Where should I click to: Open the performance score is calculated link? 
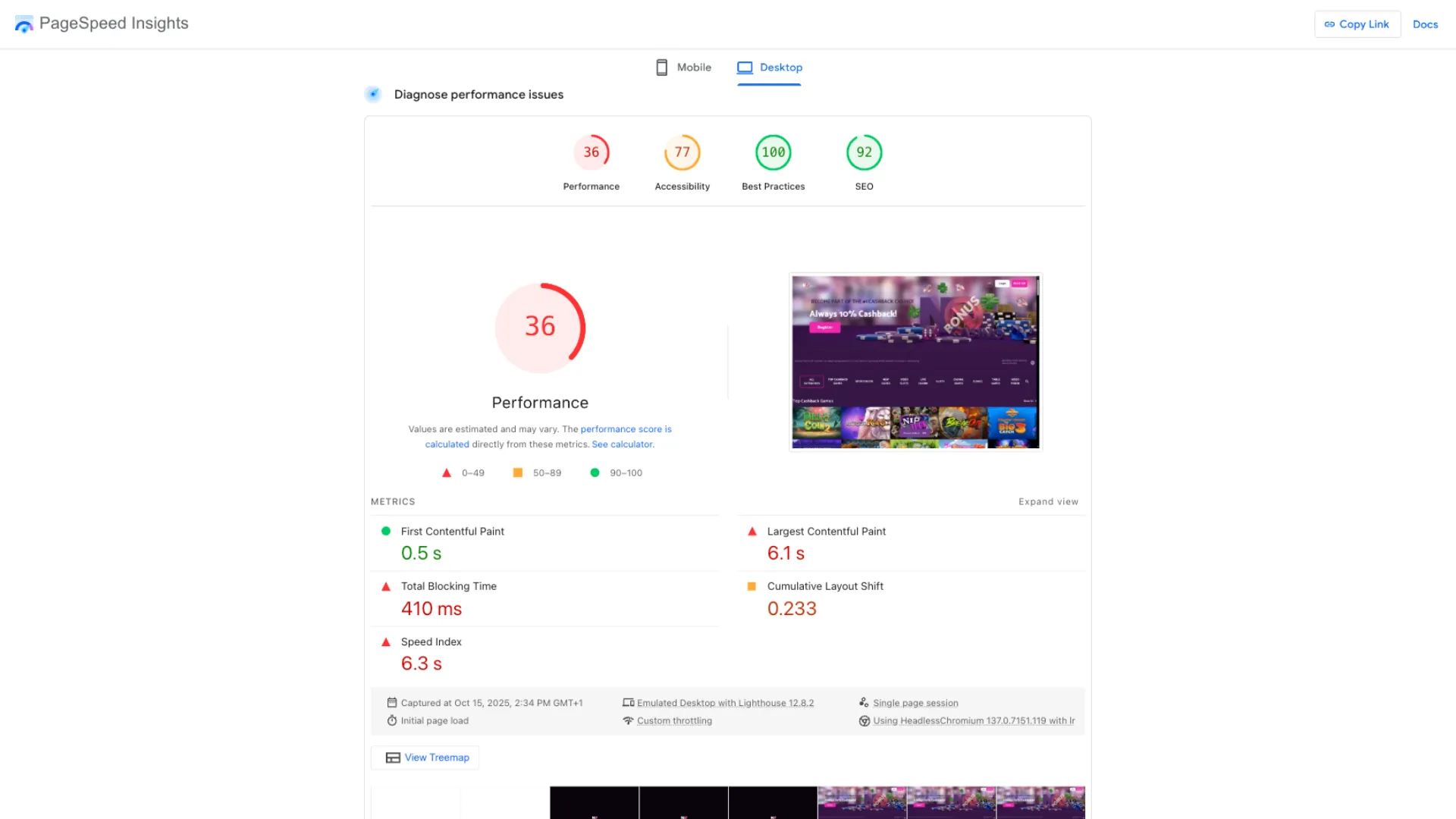[x=626, y=429]
